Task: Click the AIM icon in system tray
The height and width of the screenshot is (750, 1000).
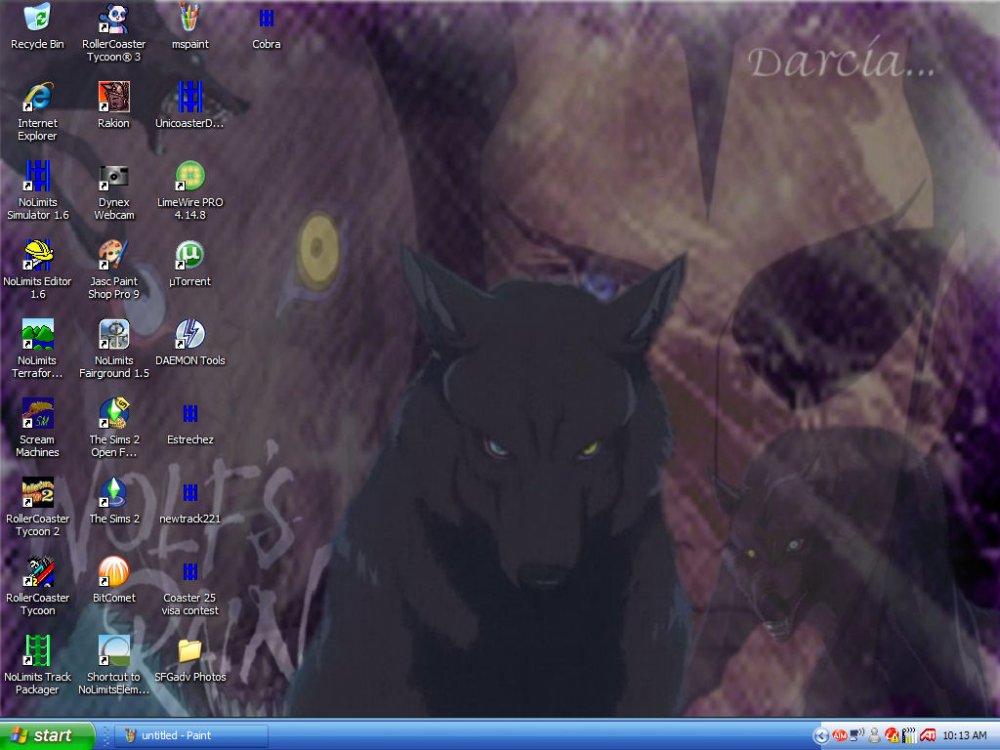Action: pyautogui.click(x=840, y=736)
